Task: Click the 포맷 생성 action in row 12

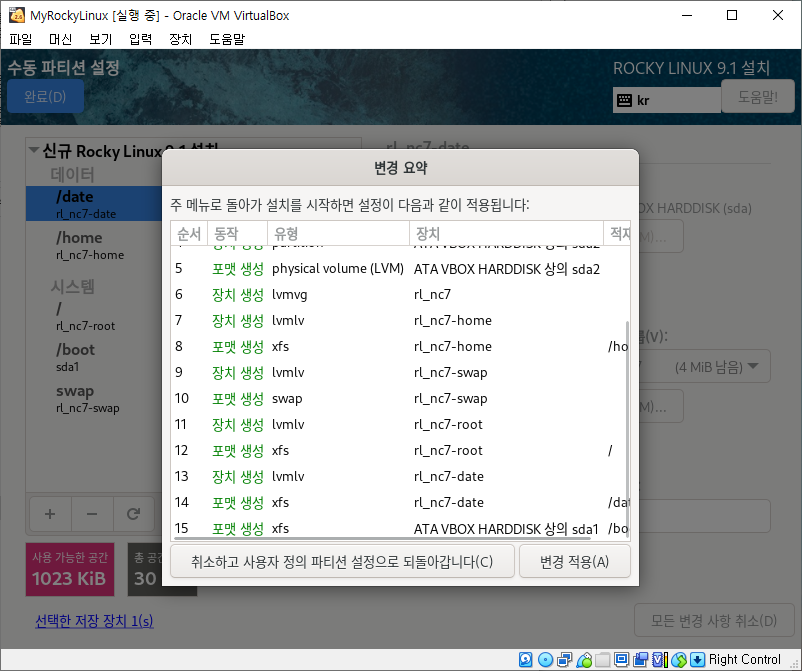Action: coord(238,451)
